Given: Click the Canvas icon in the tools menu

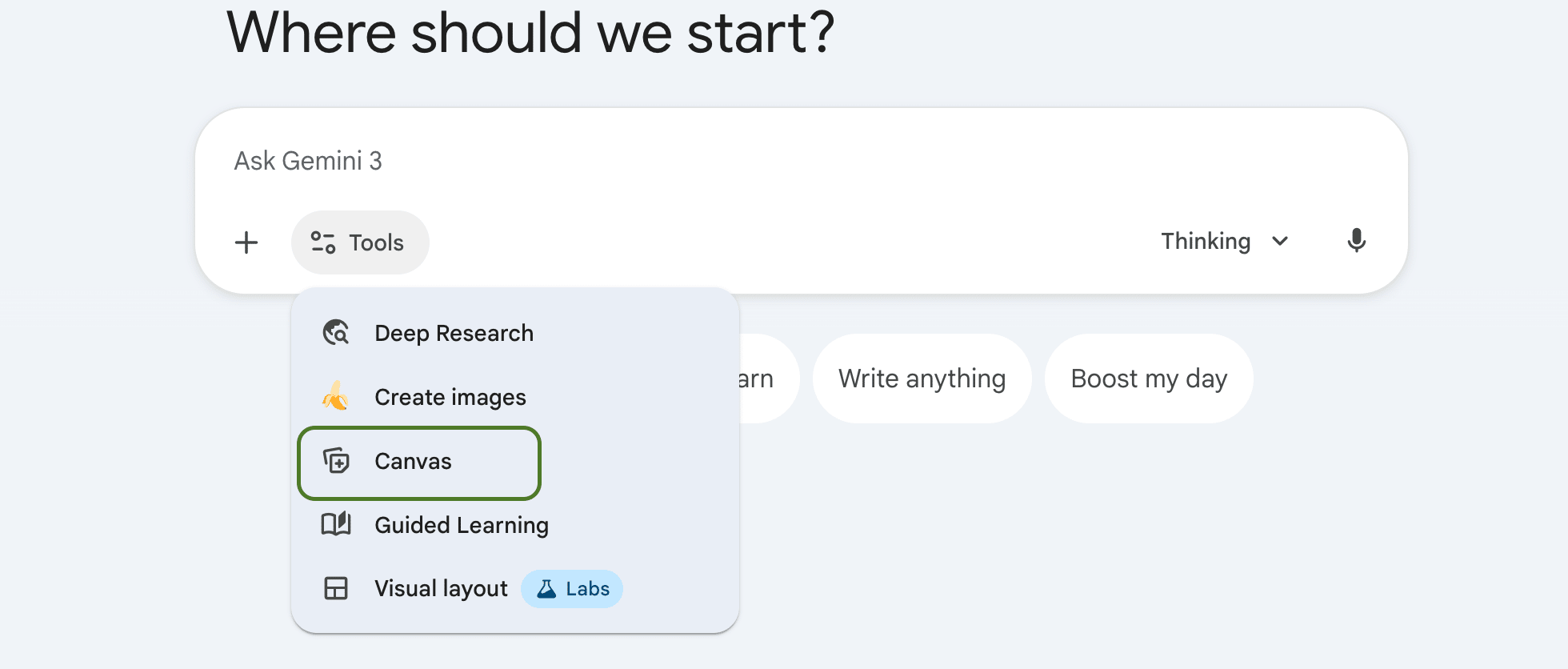Looking at the screenshot, I should pos(336,461).
